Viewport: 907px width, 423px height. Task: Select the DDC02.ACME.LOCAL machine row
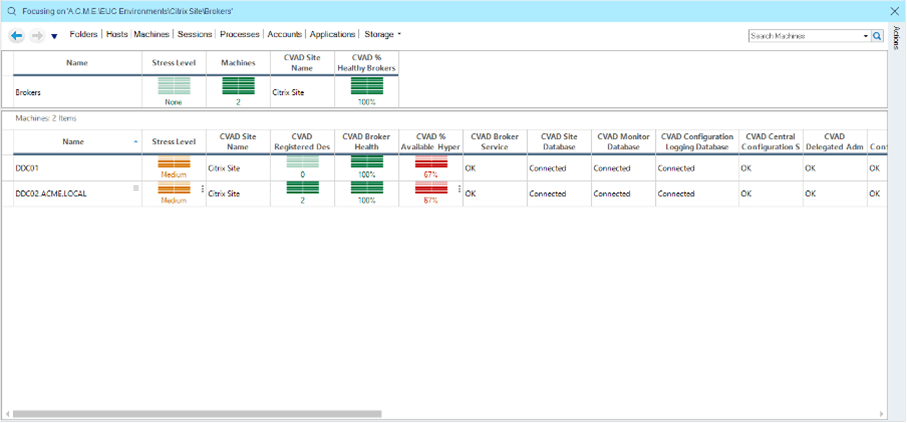(444, 194)
